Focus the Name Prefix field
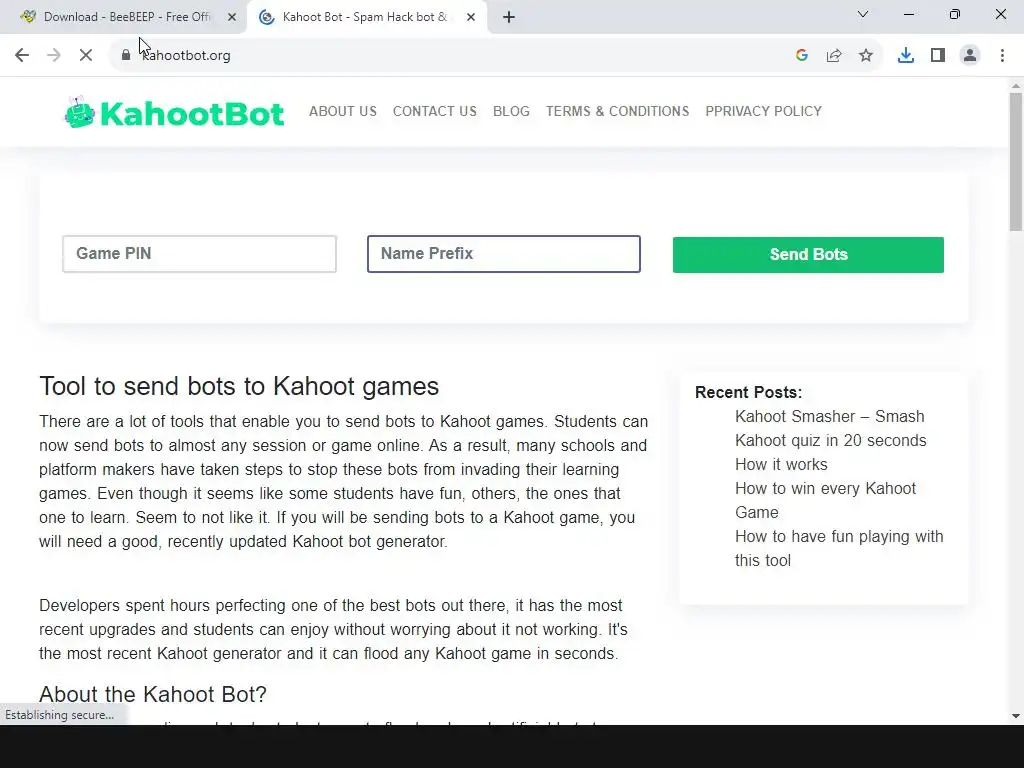The image size is (1024, 768). (x=504, y=254)
